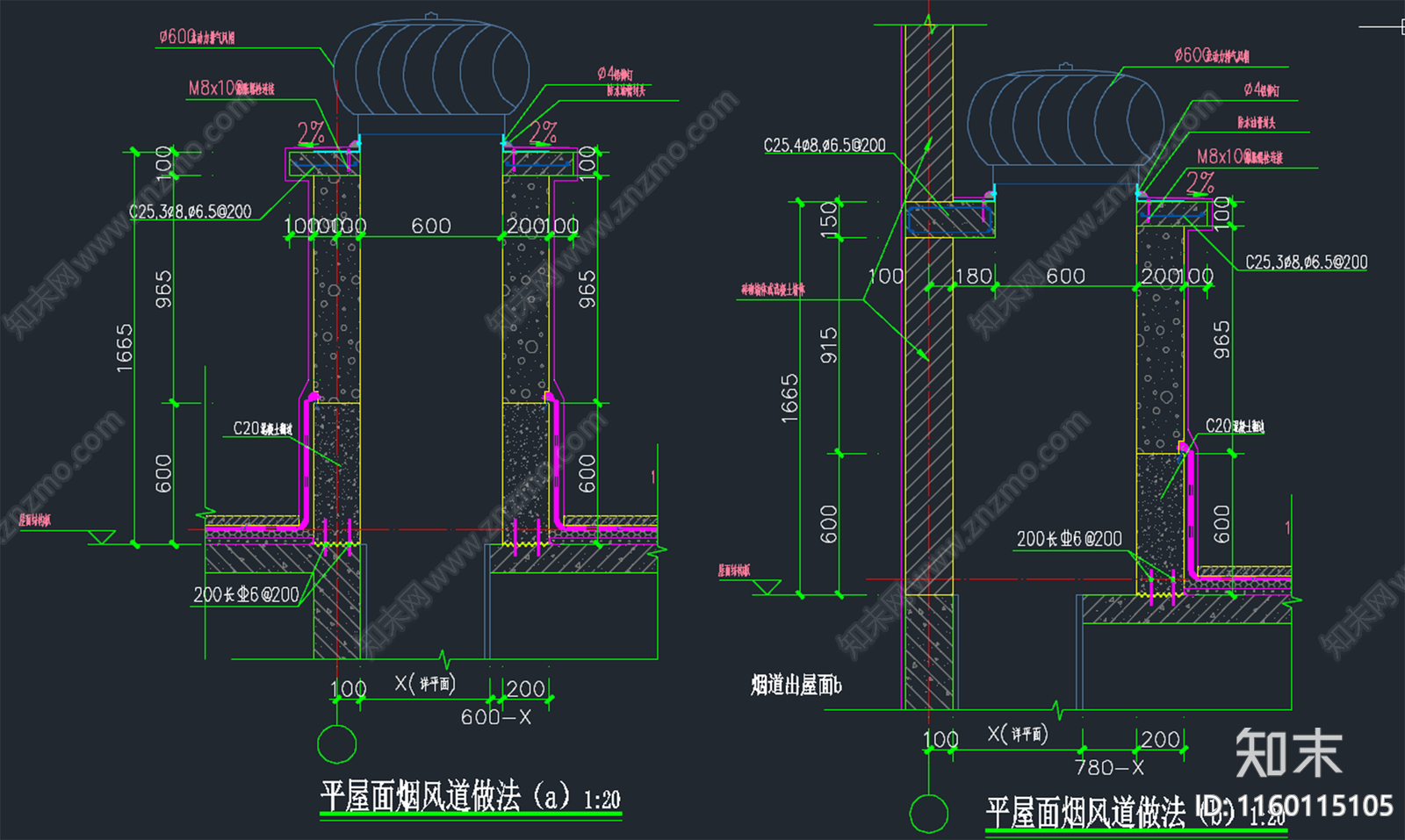The height and width of the screenshot is (840, 1405).
Task: Select the C20 concrete label in detail (b)
Action: coord(1235,426)
